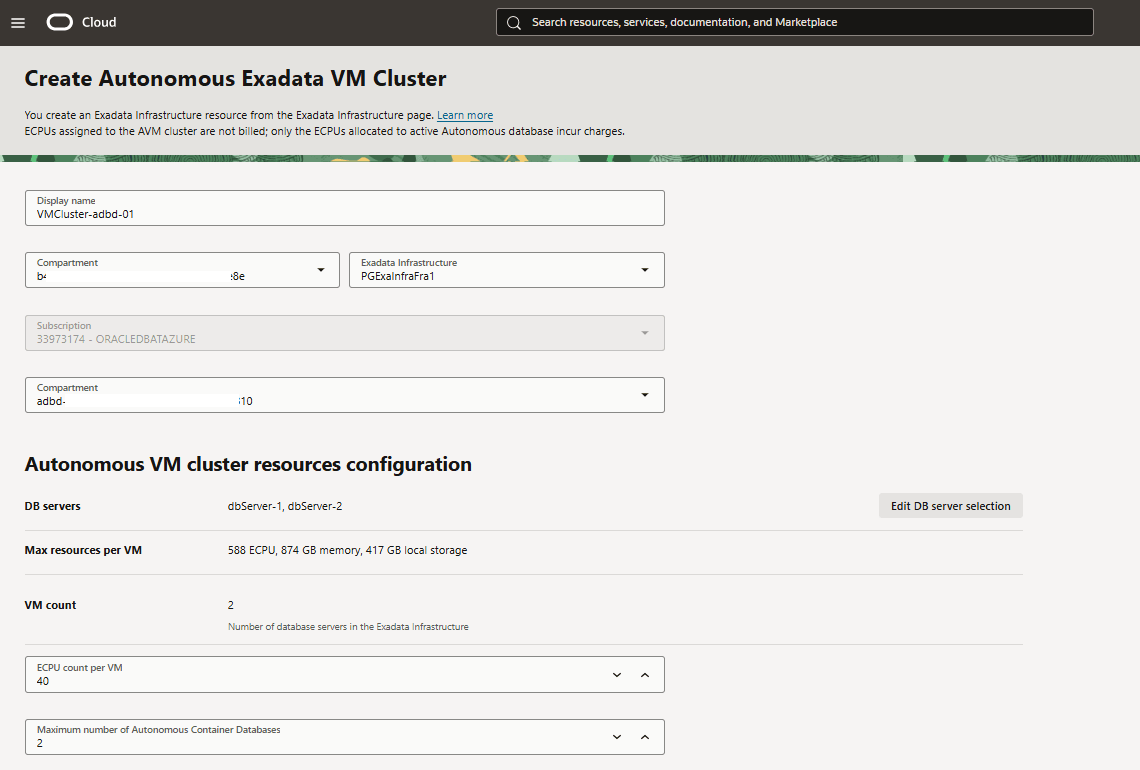The width and height of the screenshot is (1140, 770).
Task: Increase Maximum Autonomous Container Databases with up arrow
Action: coord(645,736)
